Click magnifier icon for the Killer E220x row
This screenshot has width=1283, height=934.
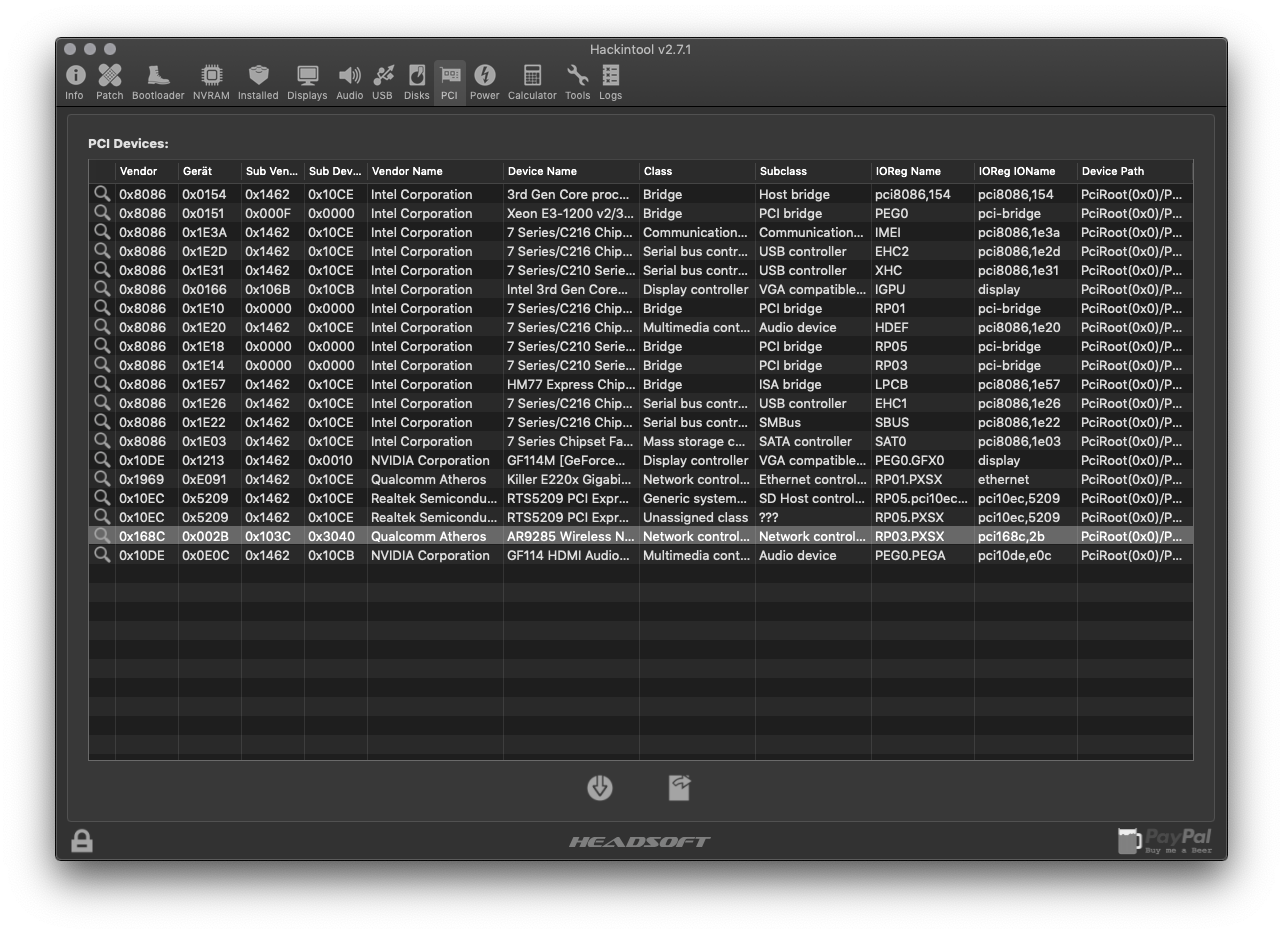tap(102, 479)
